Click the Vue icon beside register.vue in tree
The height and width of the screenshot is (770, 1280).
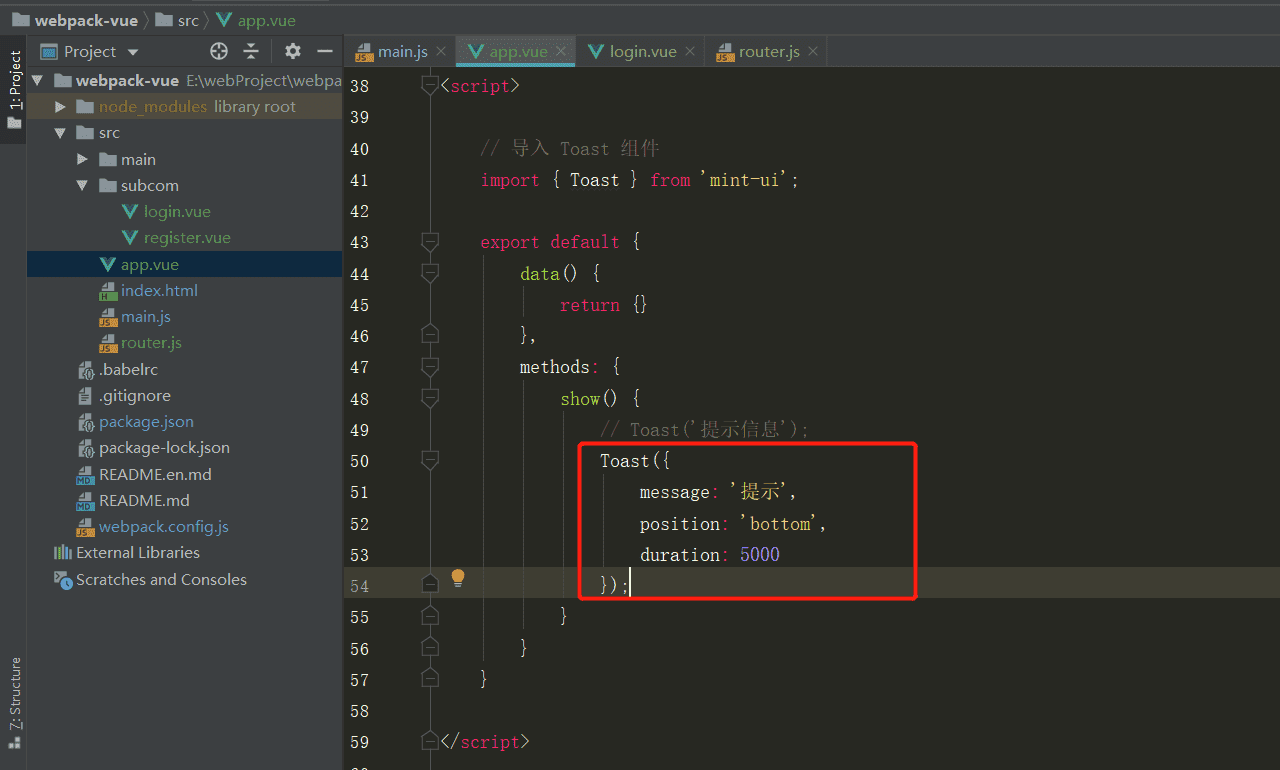point(130,238)
